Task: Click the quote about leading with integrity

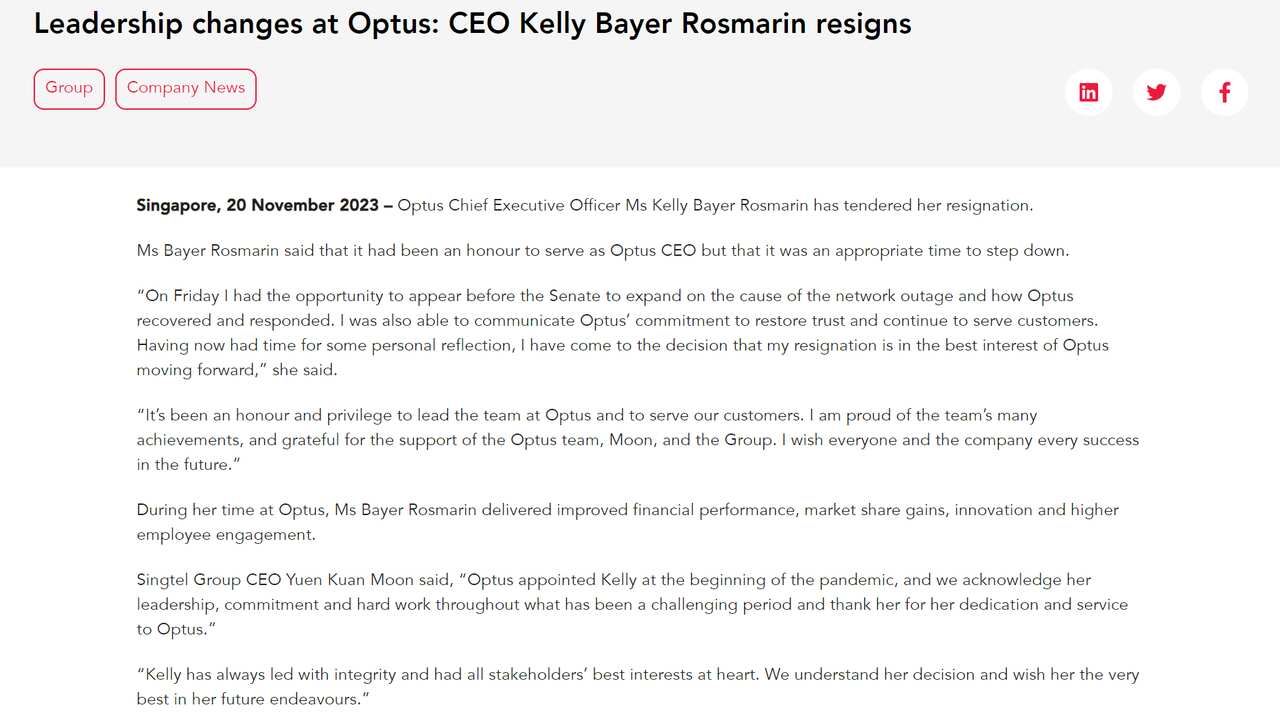Action: tap(637, 686)
